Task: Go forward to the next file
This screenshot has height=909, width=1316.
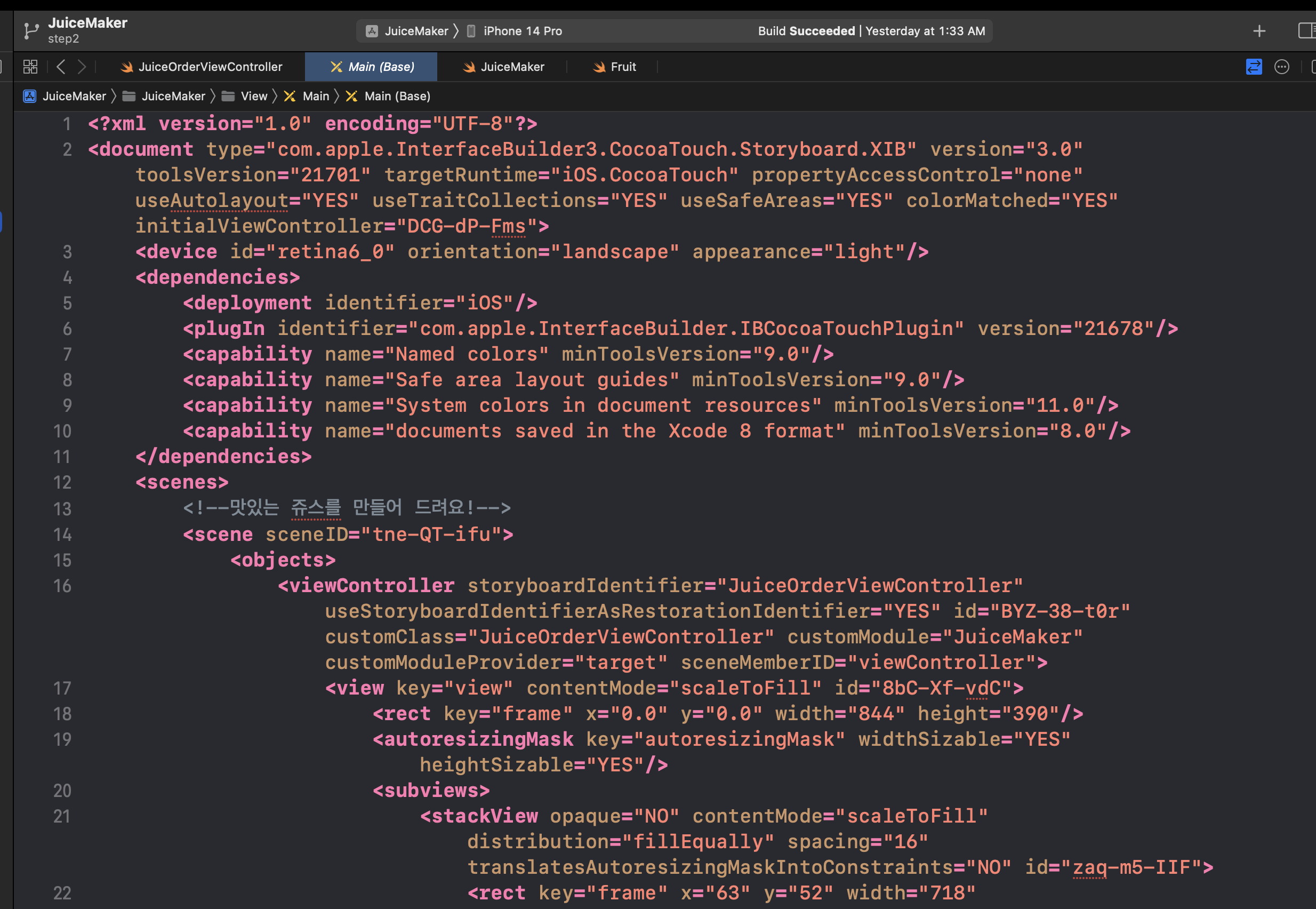Action: coord(82,67)
